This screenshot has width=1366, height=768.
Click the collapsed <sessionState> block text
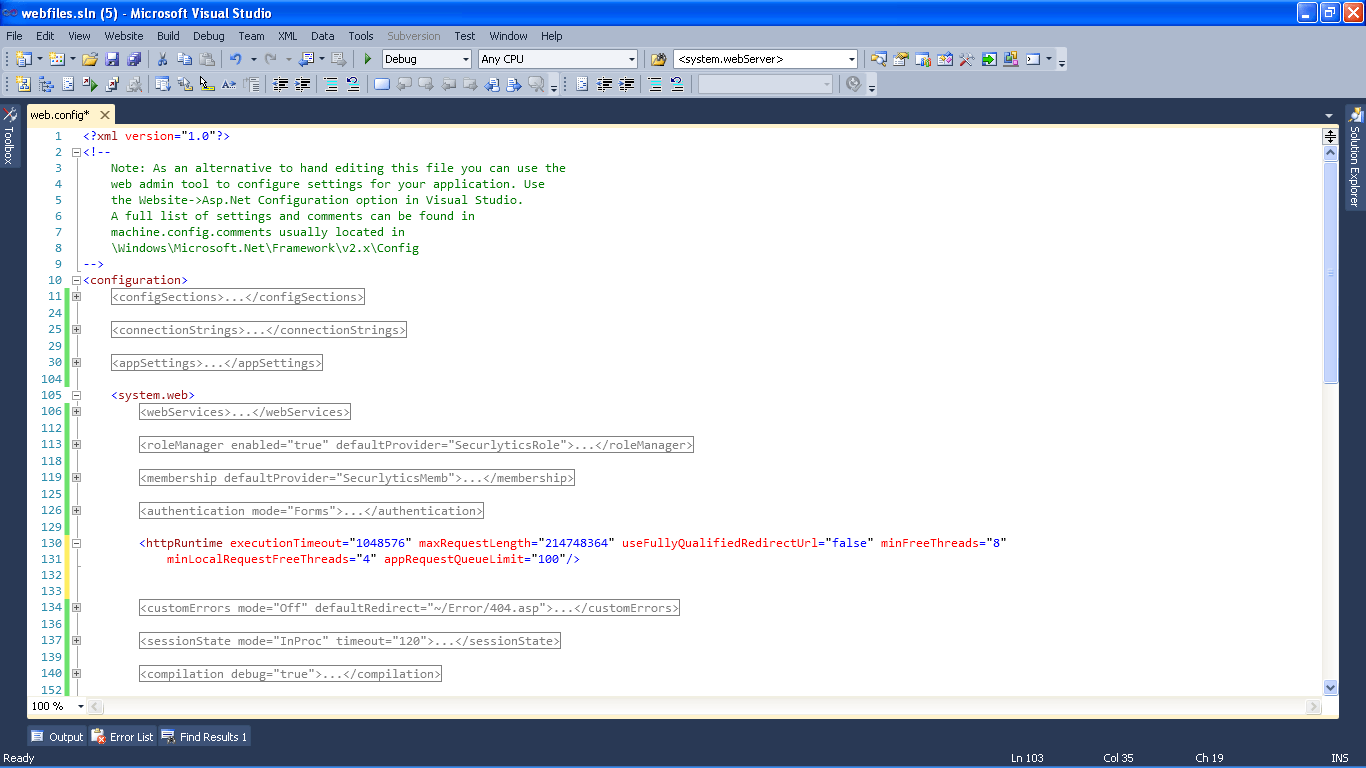pos(350,640)
